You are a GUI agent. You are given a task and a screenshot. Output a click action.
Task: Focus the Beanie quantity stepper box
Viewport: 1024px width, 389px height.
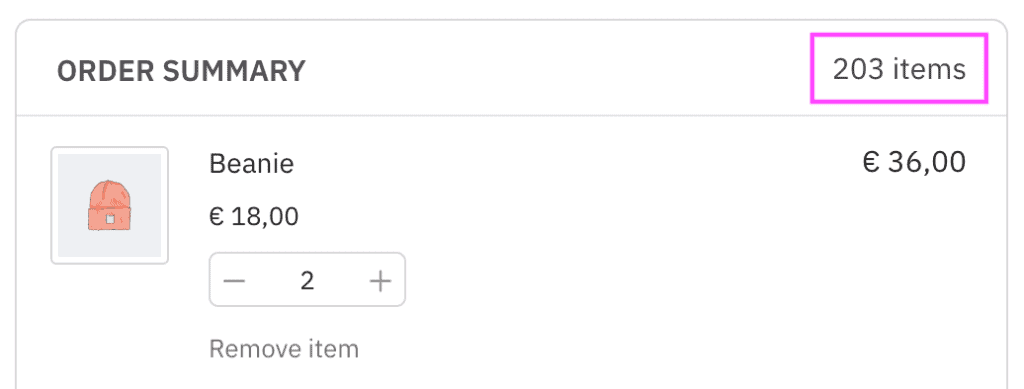click(307, 279)
